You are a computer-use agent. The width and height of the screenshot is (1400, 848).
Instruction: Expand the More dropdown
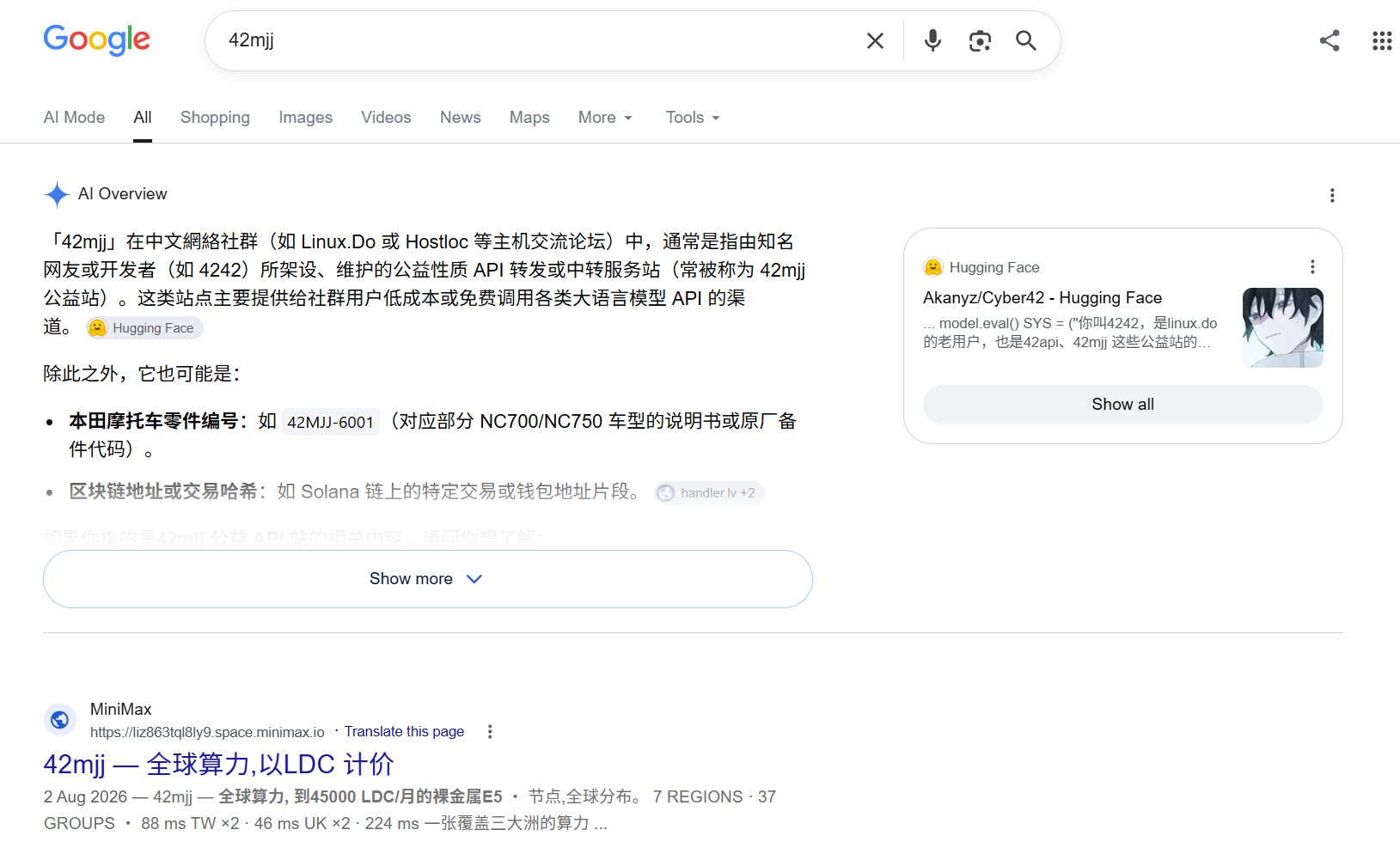[x=606, y=117]
